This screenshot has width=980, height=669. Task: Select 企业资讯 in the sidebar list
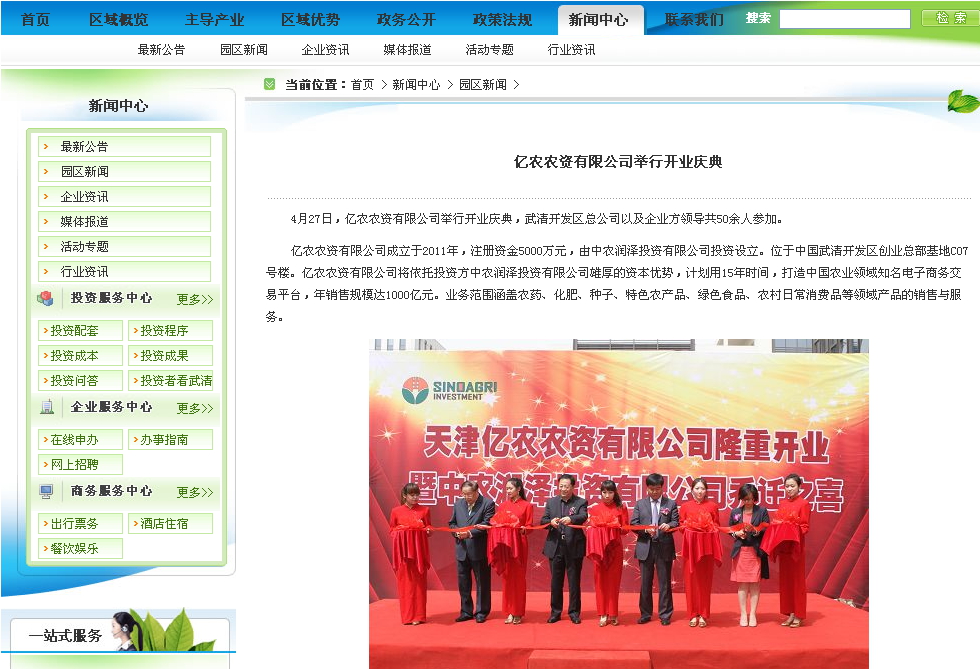coord(124,197)
